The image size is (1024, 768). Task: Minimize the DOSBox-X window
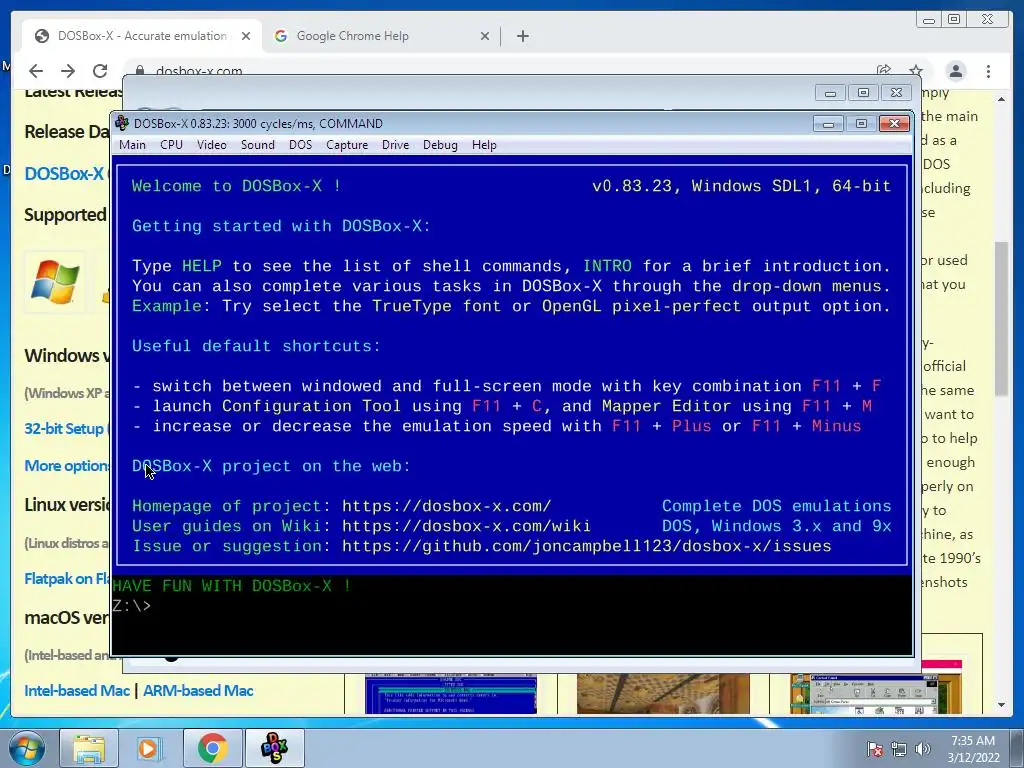tap(828, 123)
